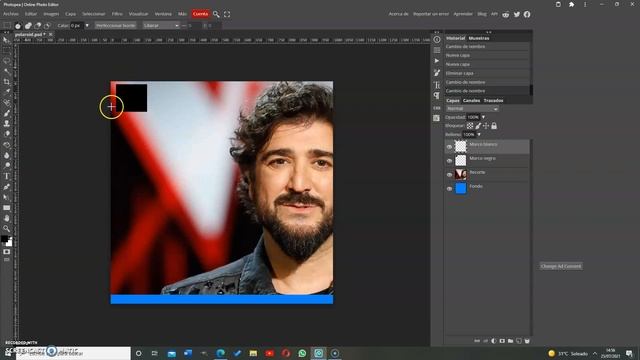This screenshot has height=360, width=640.
Task: Open the Calar feather value dropdown arrow
Action: tap(87, 25)
